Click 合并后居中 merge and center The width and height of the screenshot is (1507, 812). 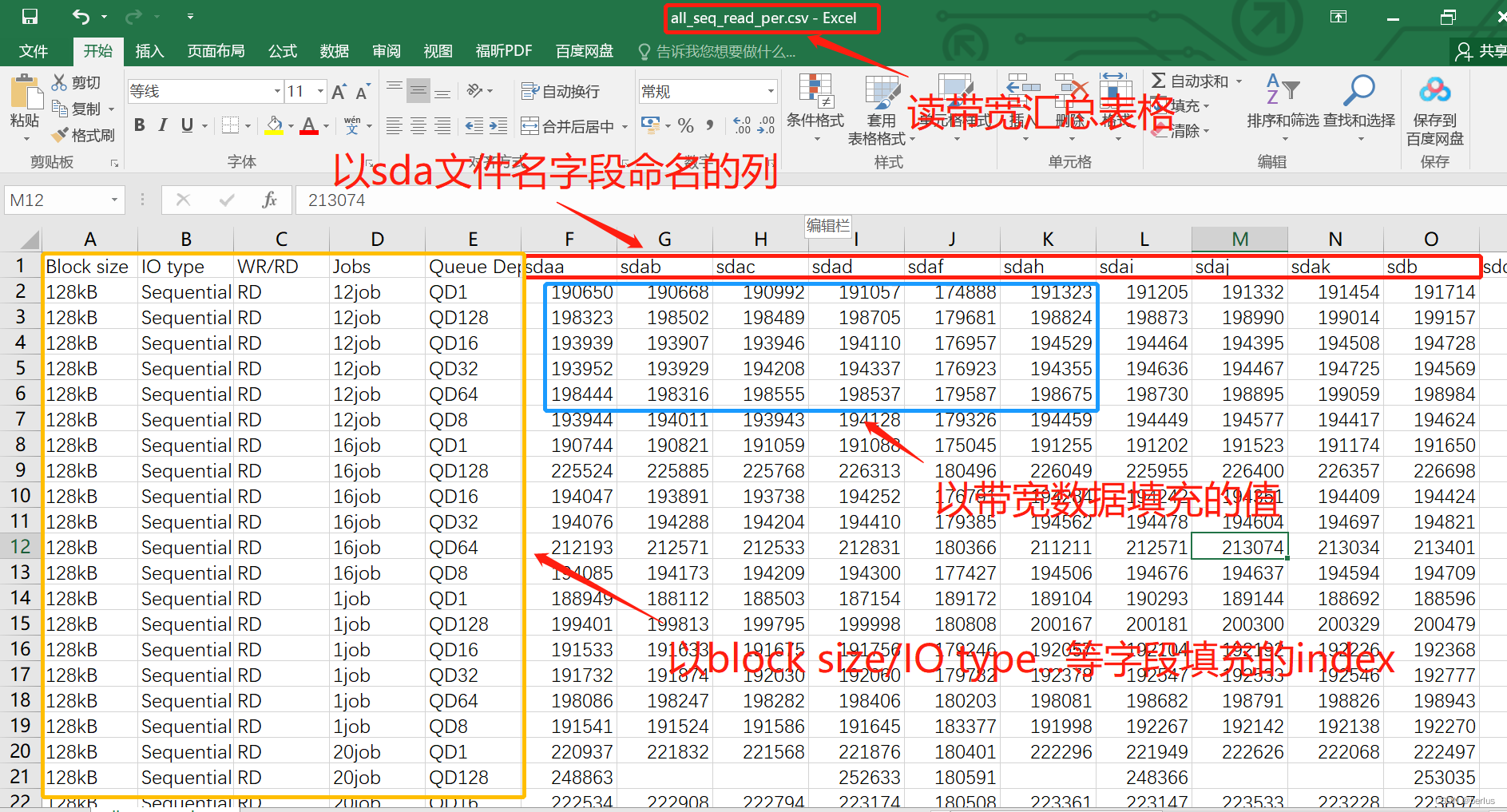click(568, 126)
